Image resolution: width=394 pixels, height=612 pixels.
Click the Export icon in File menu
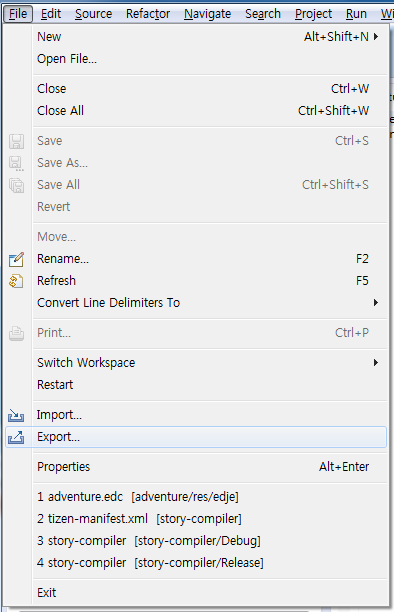pyautogui.click(x=16, y=437)
